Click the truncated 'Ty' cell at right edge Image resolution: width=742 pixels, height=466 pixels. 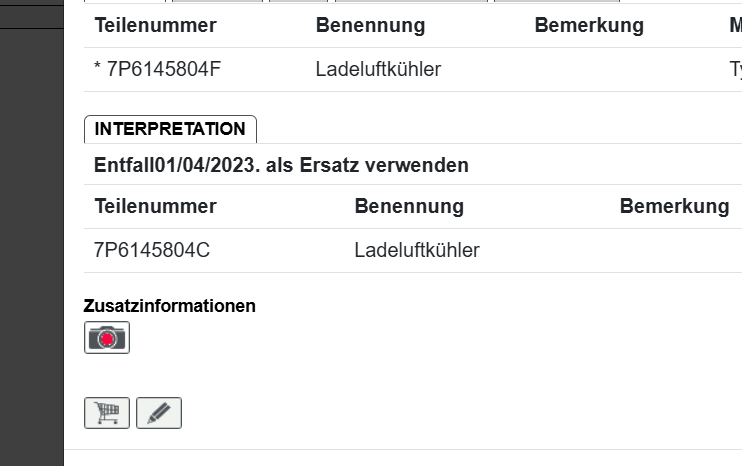[736, 69]
